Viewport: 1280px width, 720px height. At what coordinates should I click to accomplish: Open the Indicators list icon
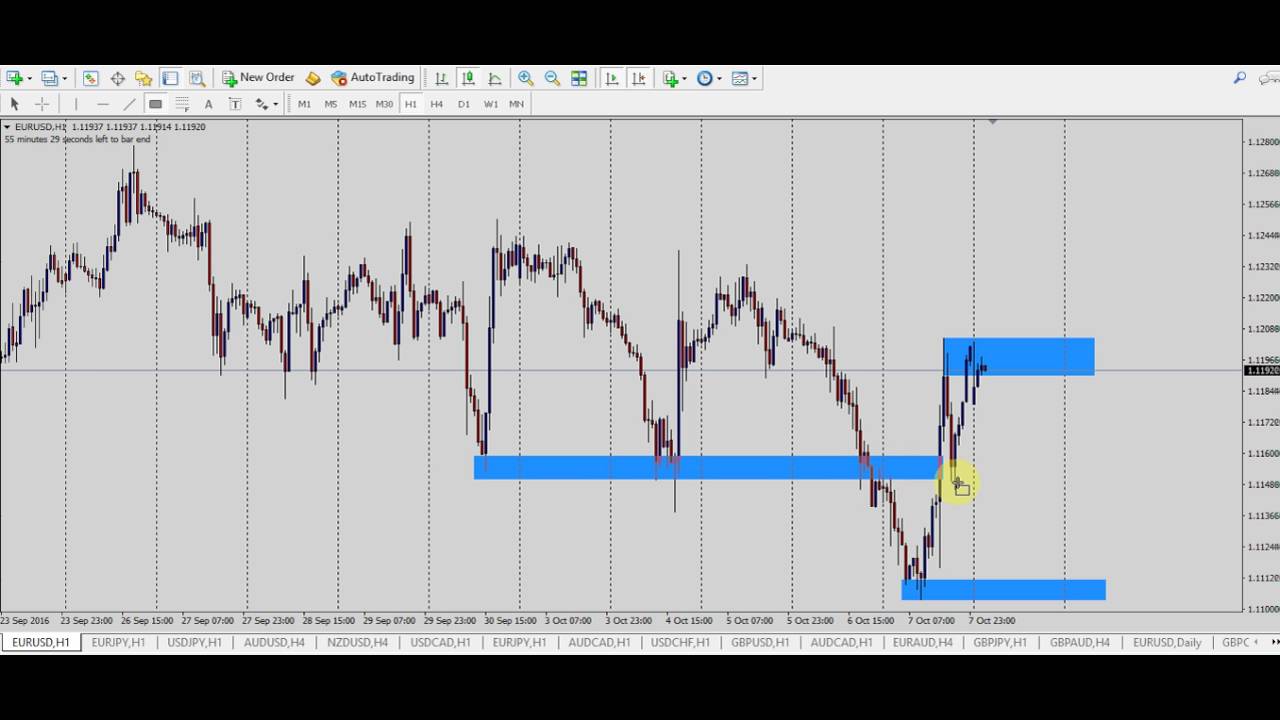tap(669, 78)
